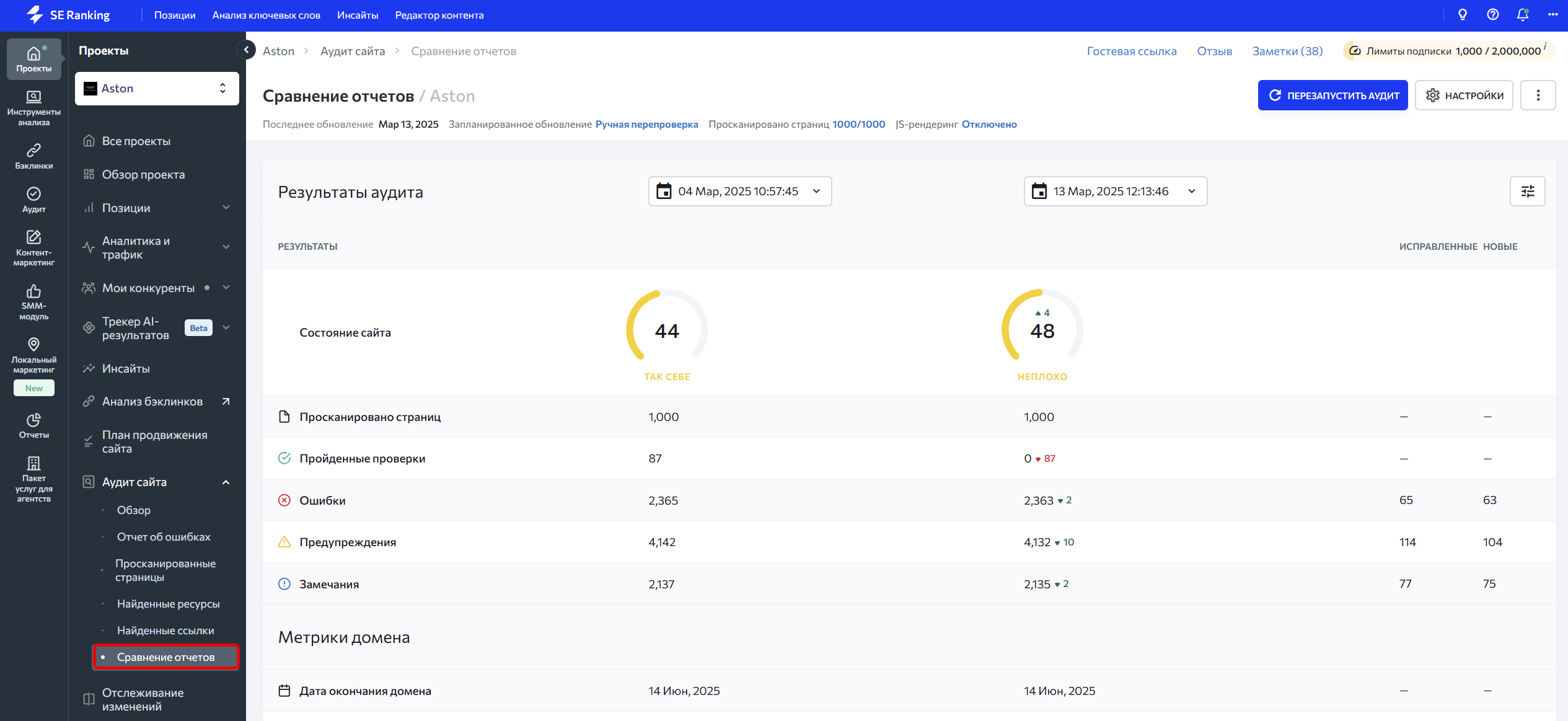Viewport: 1568px width, 721px height.
Task: Open the Backlinks rail icon
Action: pyautogui.click(x=34, y=156)
